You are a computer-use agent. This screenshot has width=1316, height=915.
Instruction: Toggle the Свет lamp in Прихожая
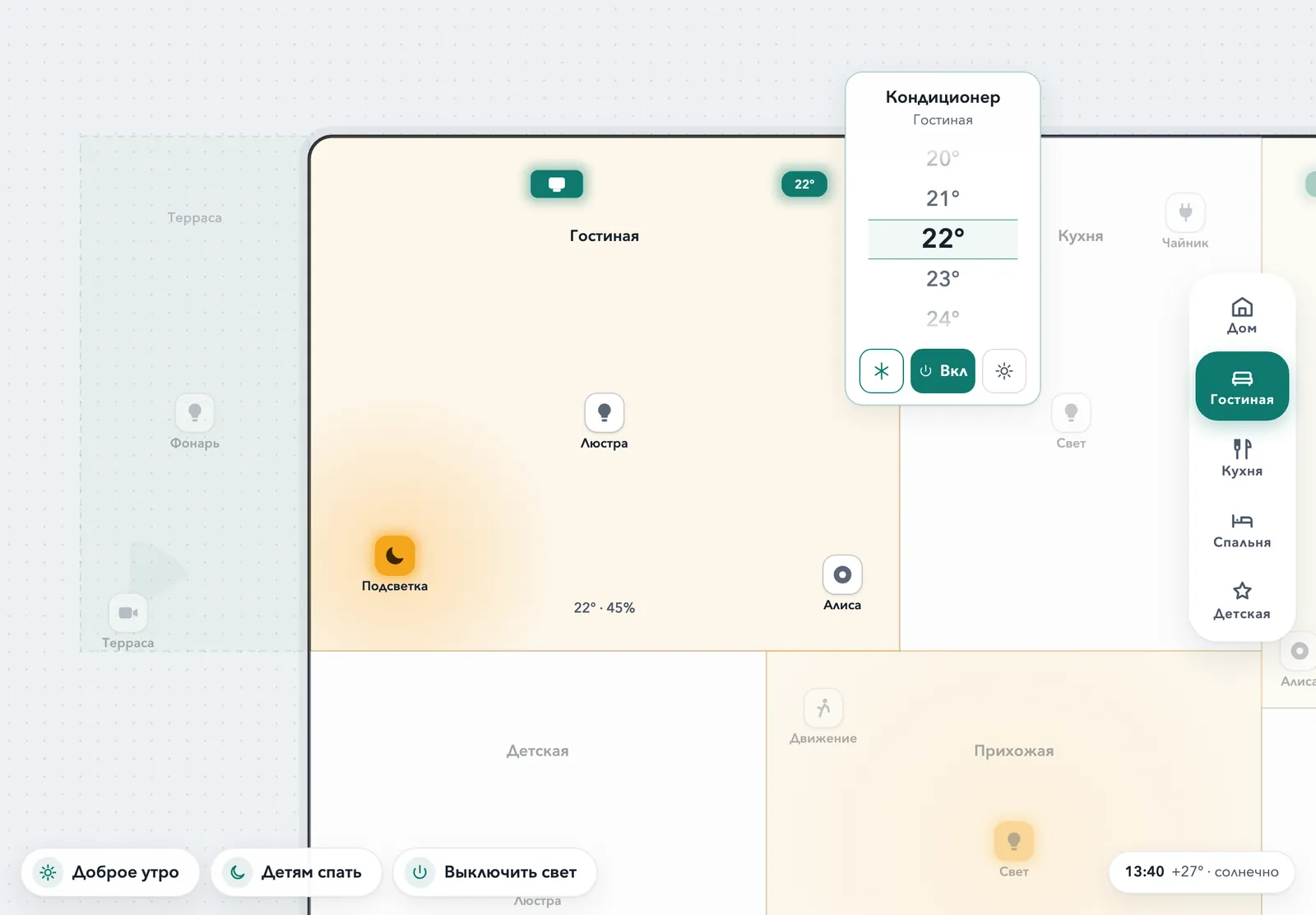[x=1014, y=841]
